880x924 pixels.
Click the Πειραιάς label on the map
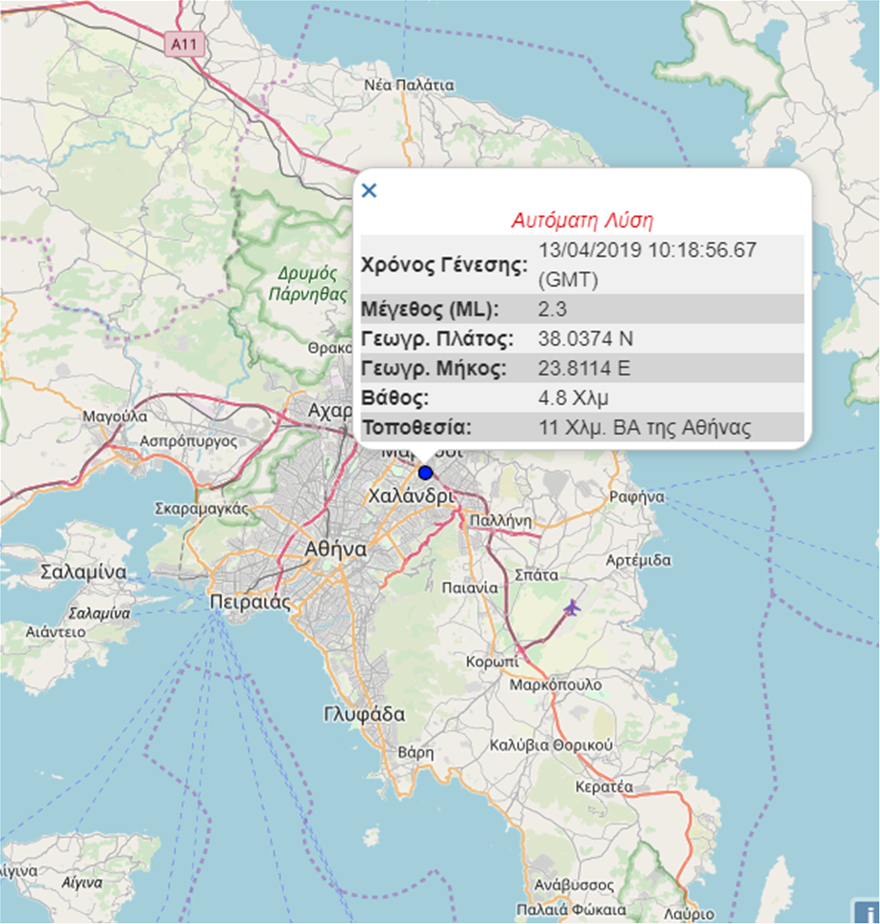(249, 602)
